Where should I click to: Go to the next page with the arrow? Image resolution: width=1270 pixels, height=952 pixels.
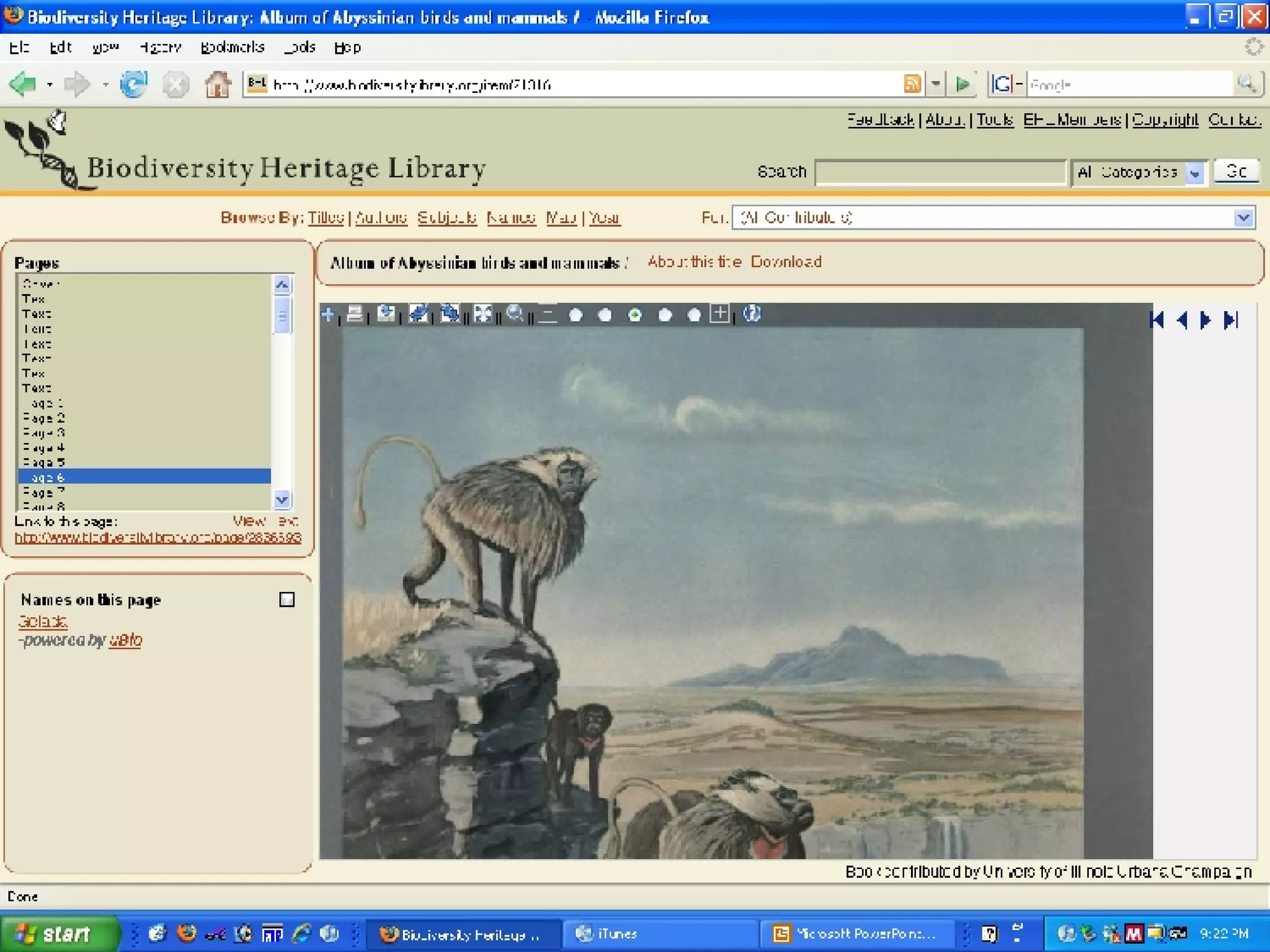pyautogui.click(x=1206, y=320)
